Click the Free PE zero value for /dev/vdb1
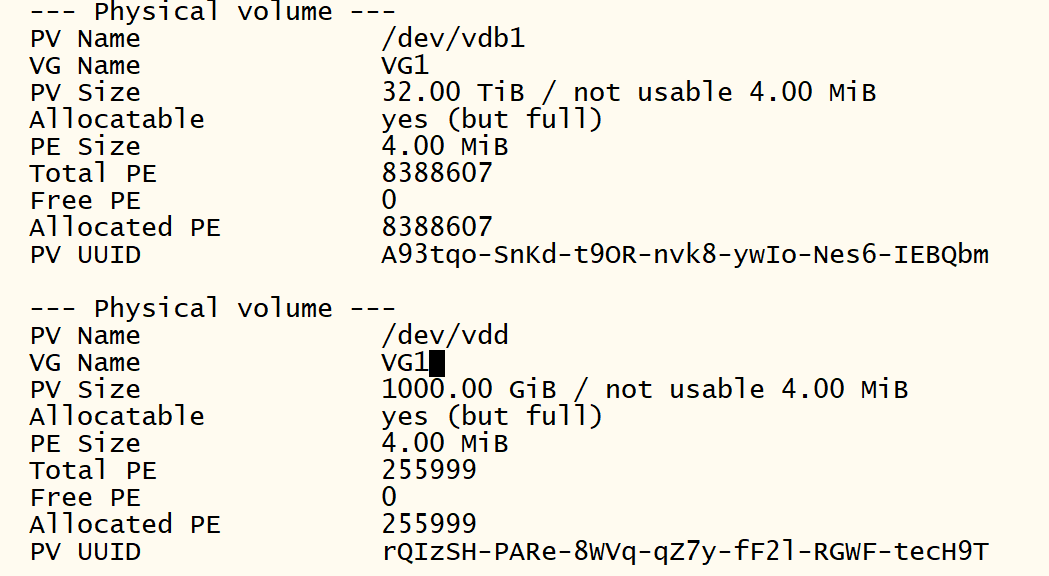Screen dimensions: 1049x576 coord(389,201)
